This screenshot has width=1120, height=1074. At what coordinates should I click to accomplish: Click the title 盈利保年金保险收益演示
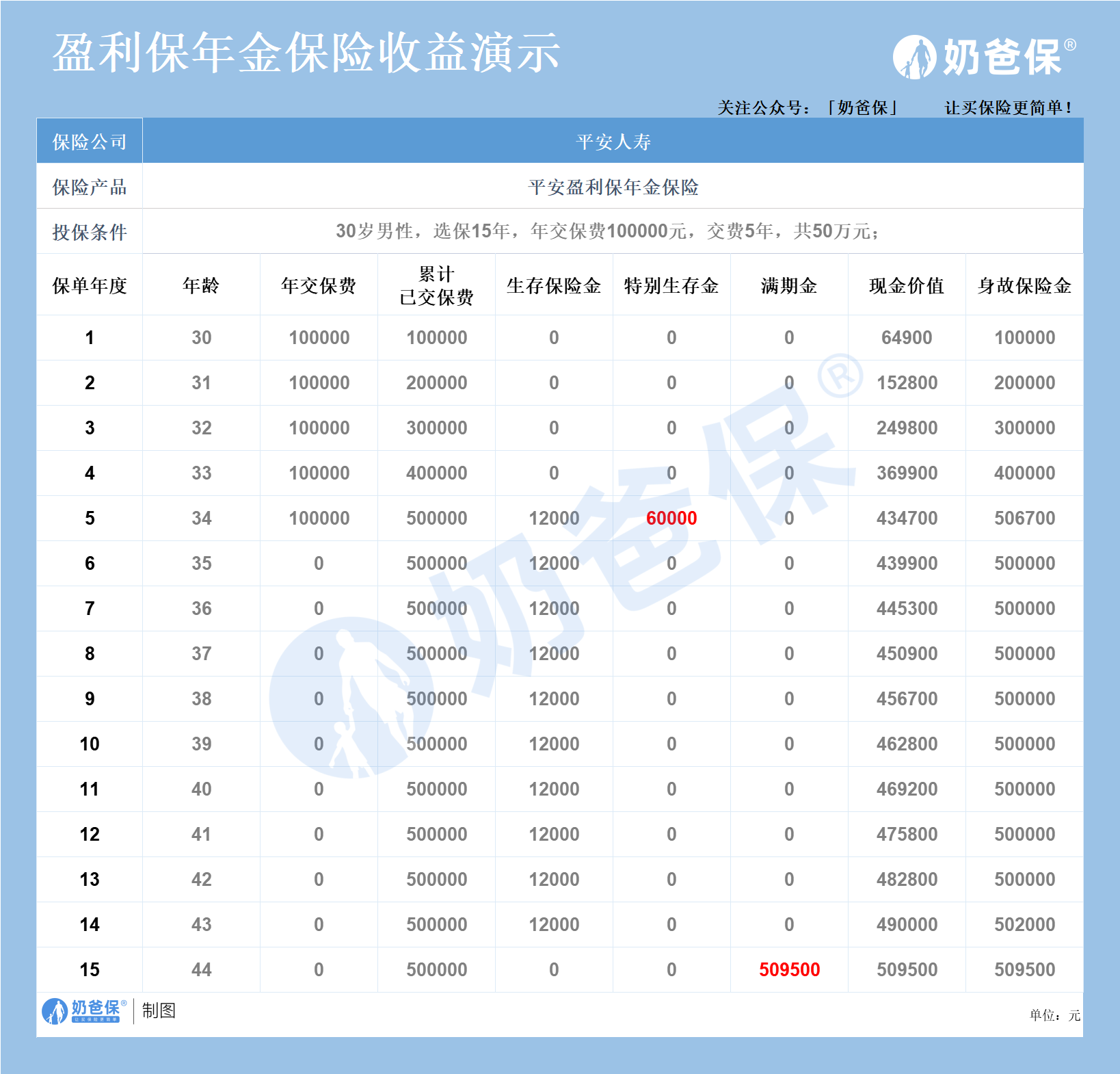point(306,53)
